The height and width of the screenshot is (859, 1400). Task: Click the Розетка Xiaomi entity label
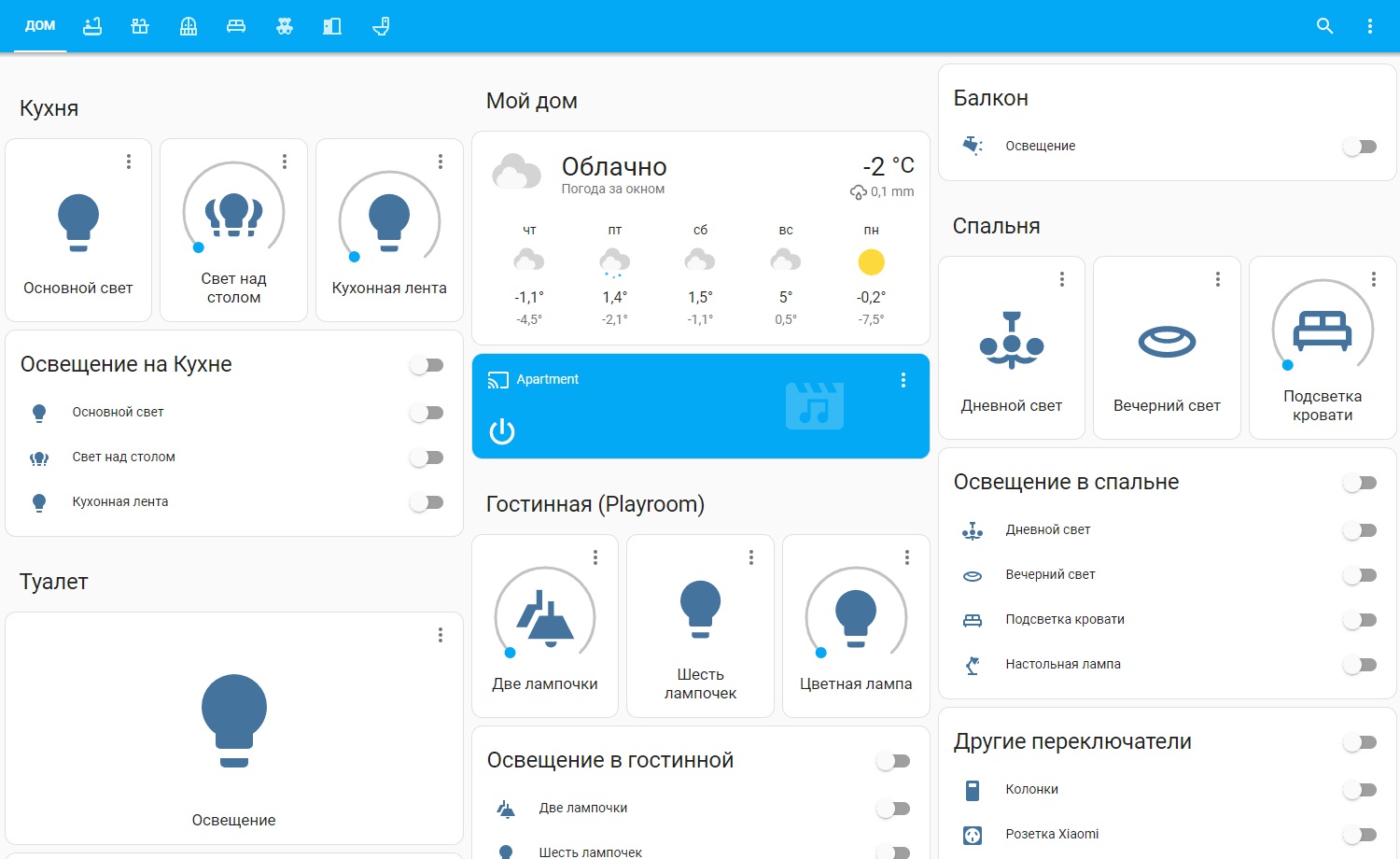[x=1052, y=834]
